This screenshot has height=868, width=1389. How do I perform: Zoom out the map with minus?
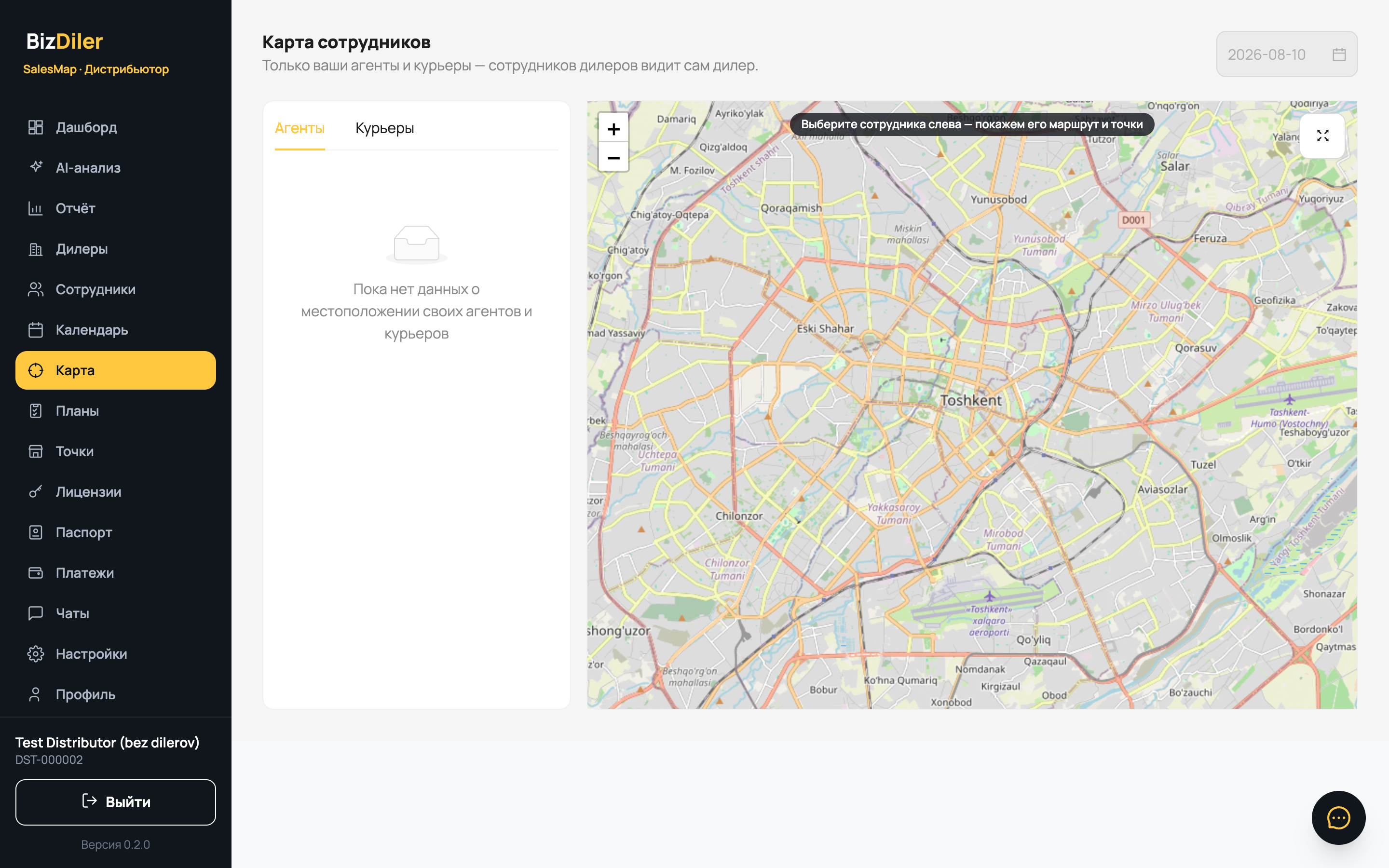pyautogui.click(x=613, y=157)
